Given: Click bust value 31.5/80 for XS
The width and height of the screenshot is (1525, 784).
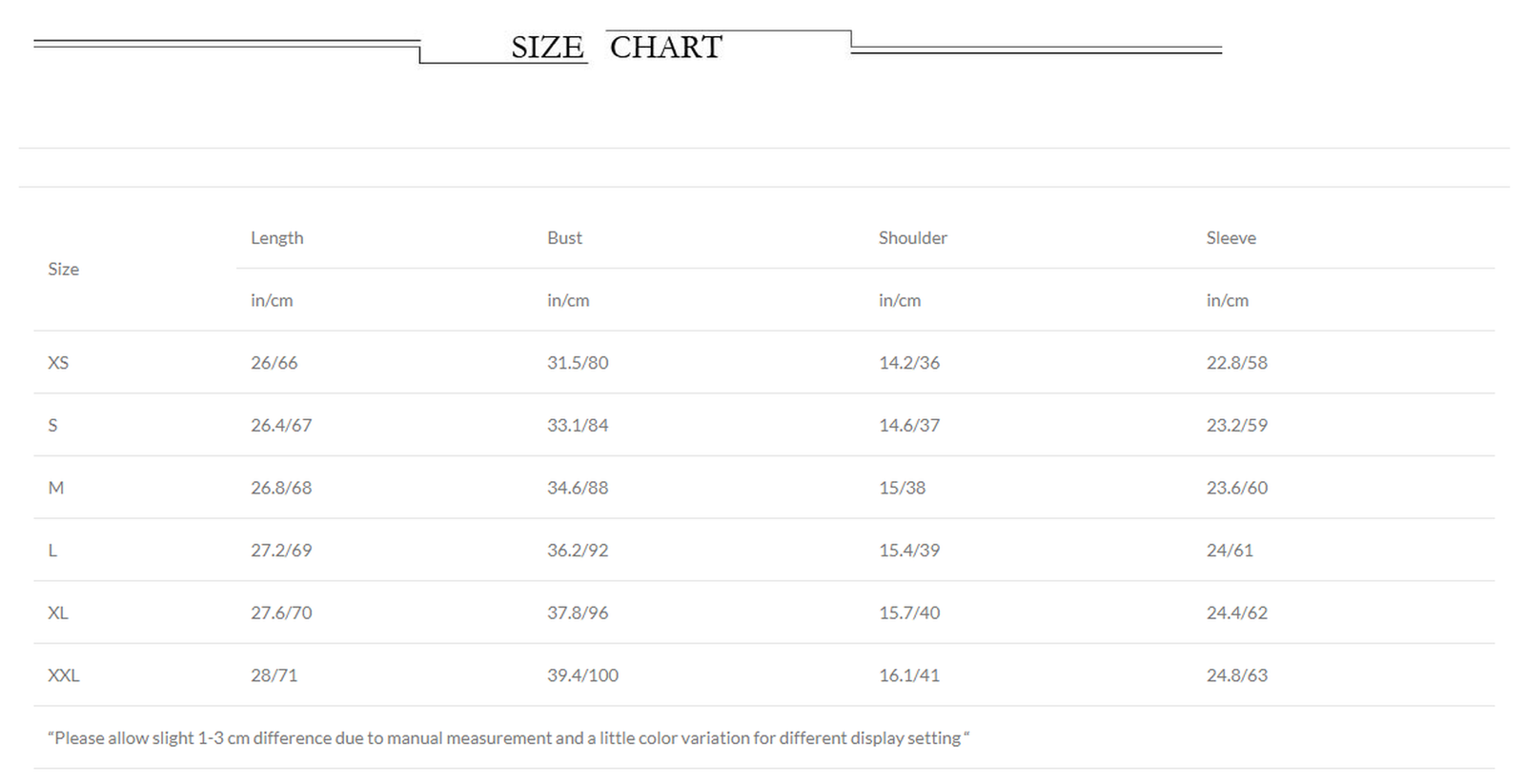Looking at the screenshot, I should [x=578, y=363].
